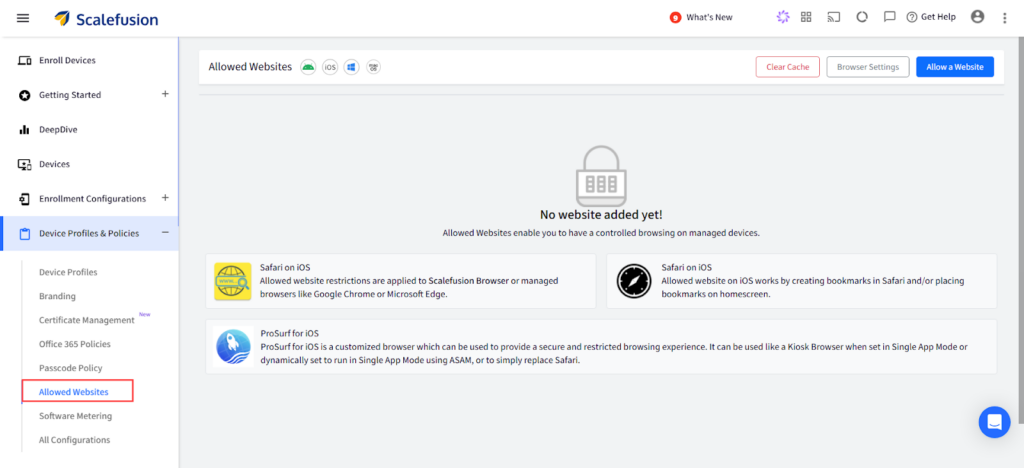Expand Enrollment Configurations with plus icon
Viewport: 1024px width, 468px height.
[x=165, y=198]
